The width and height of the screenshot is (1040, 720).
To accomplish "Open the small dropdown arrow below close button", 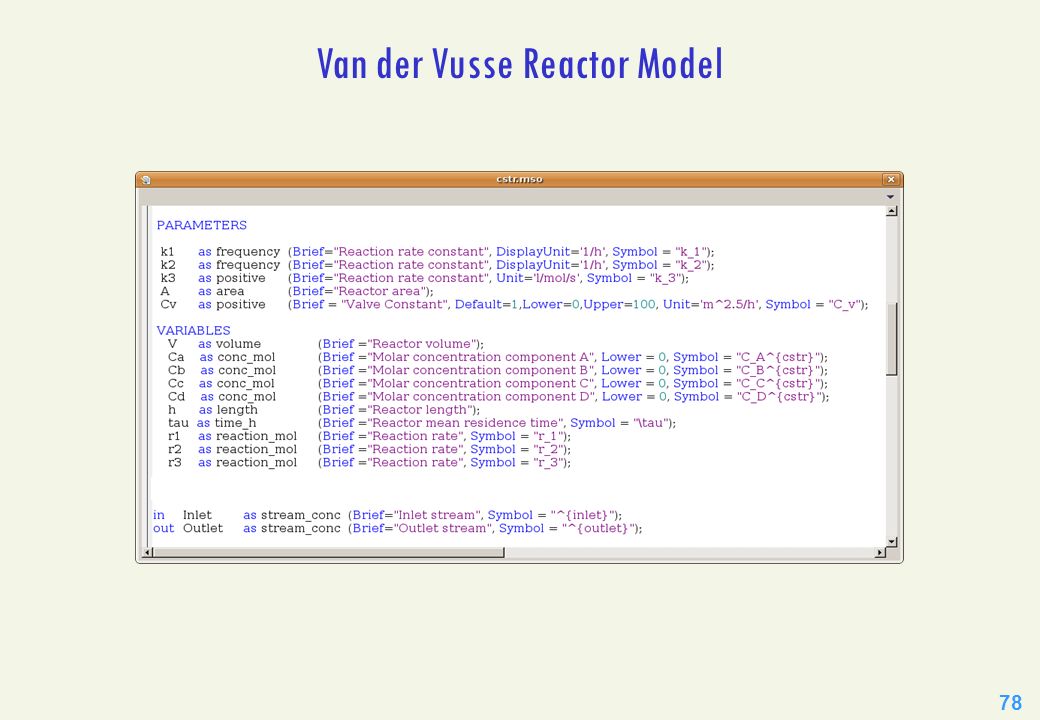I will coord(890,197).
